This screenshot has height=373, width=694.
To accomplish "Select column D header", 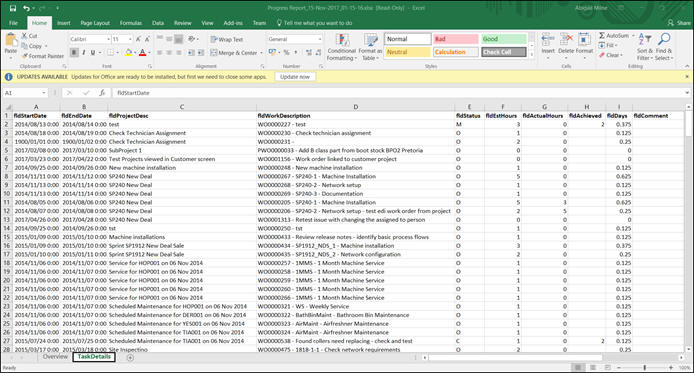I will [355, 107].
